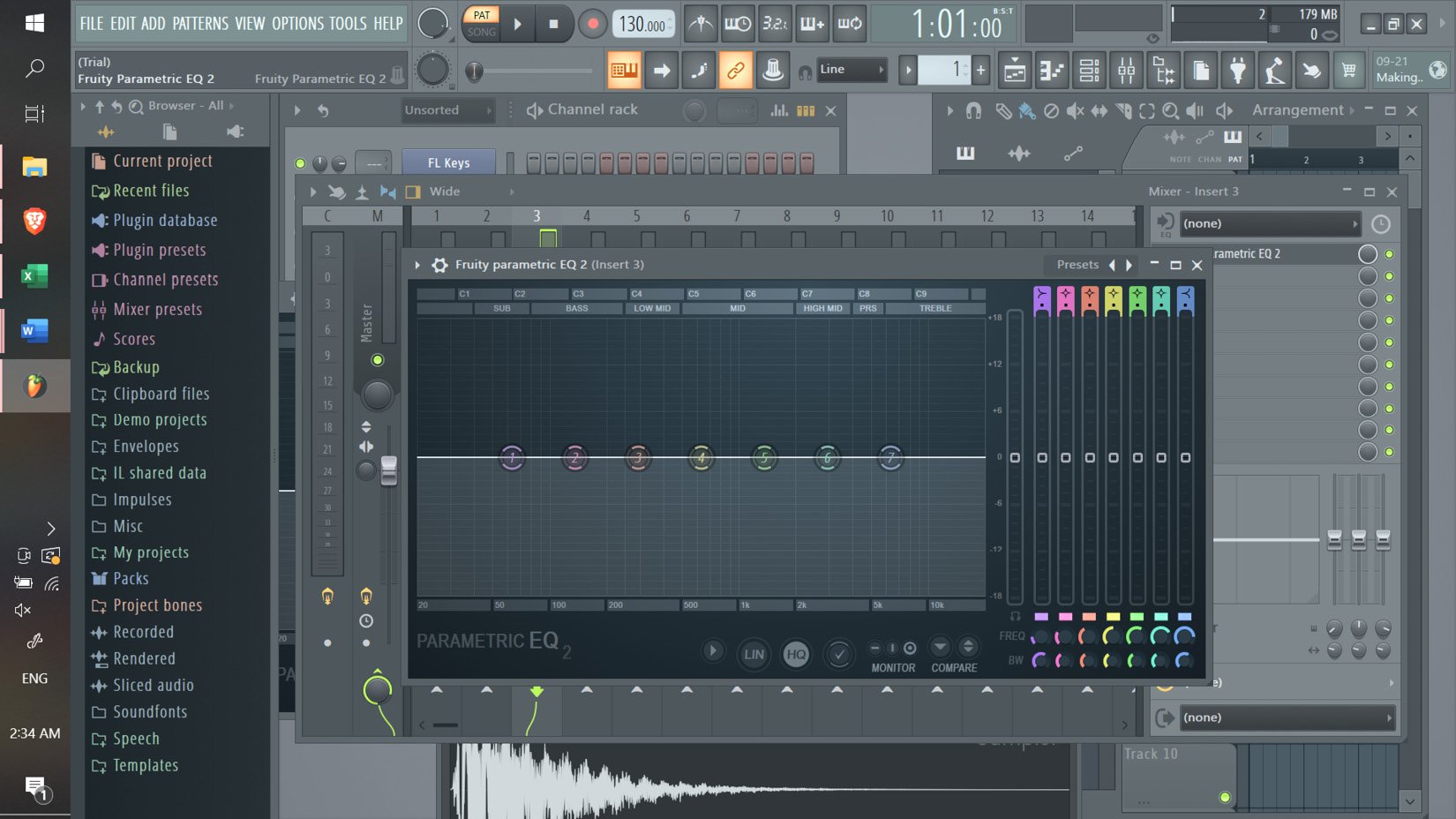
Task: Open the FILE menu
Action: pos(91,24)
